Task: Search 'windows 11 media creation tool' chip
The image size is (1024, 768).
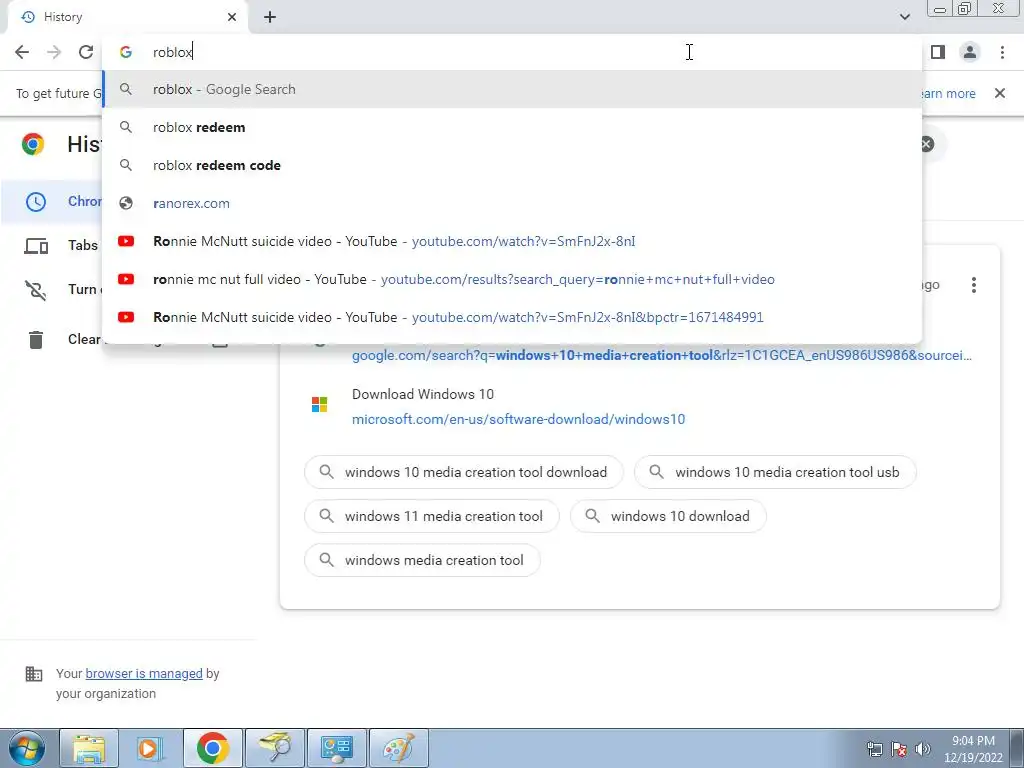Action: (x=432, y=516)
